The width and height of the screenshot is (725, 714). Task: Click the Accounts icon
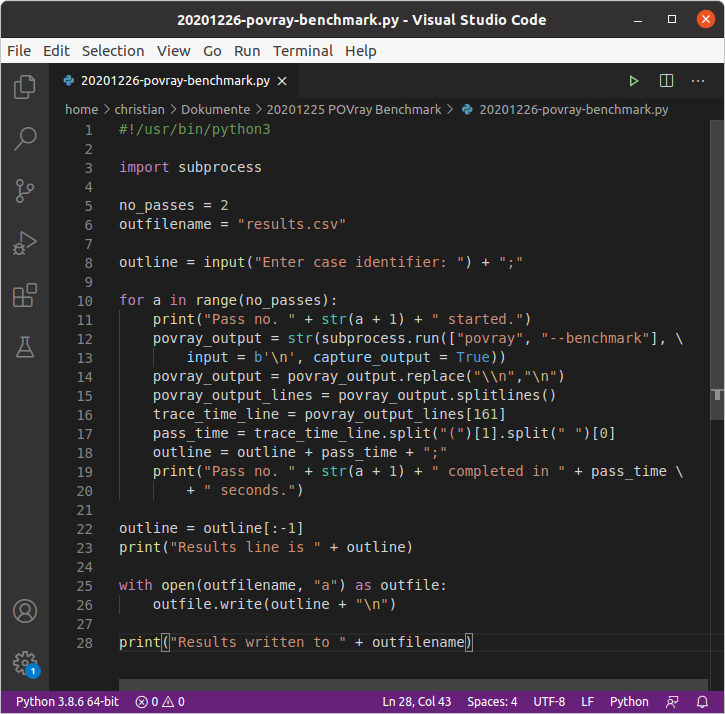[x=25, y=610]
